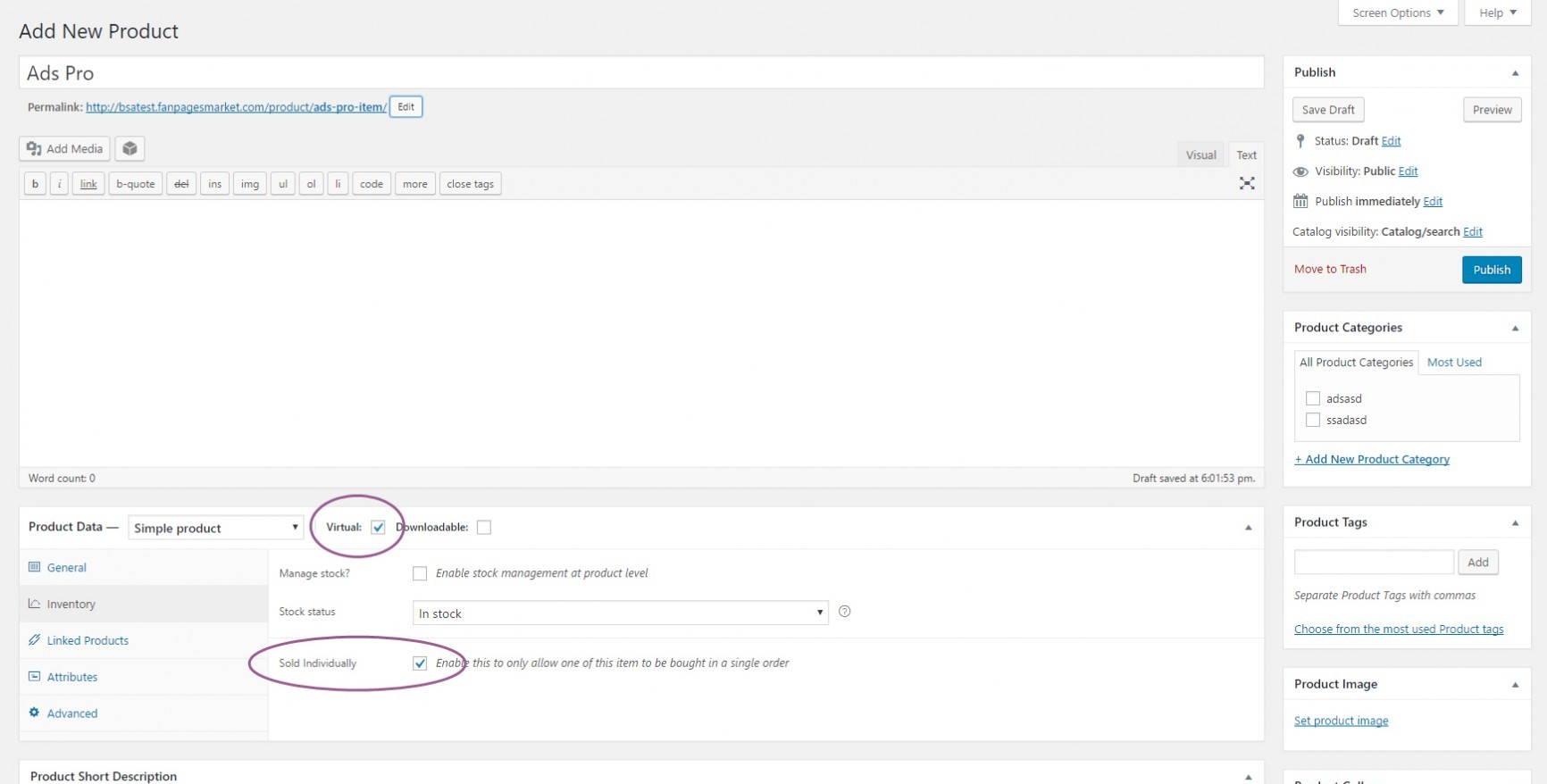Collapse the Publish panel
This screenshot has height=784, width=1547.
[1515, 72]
